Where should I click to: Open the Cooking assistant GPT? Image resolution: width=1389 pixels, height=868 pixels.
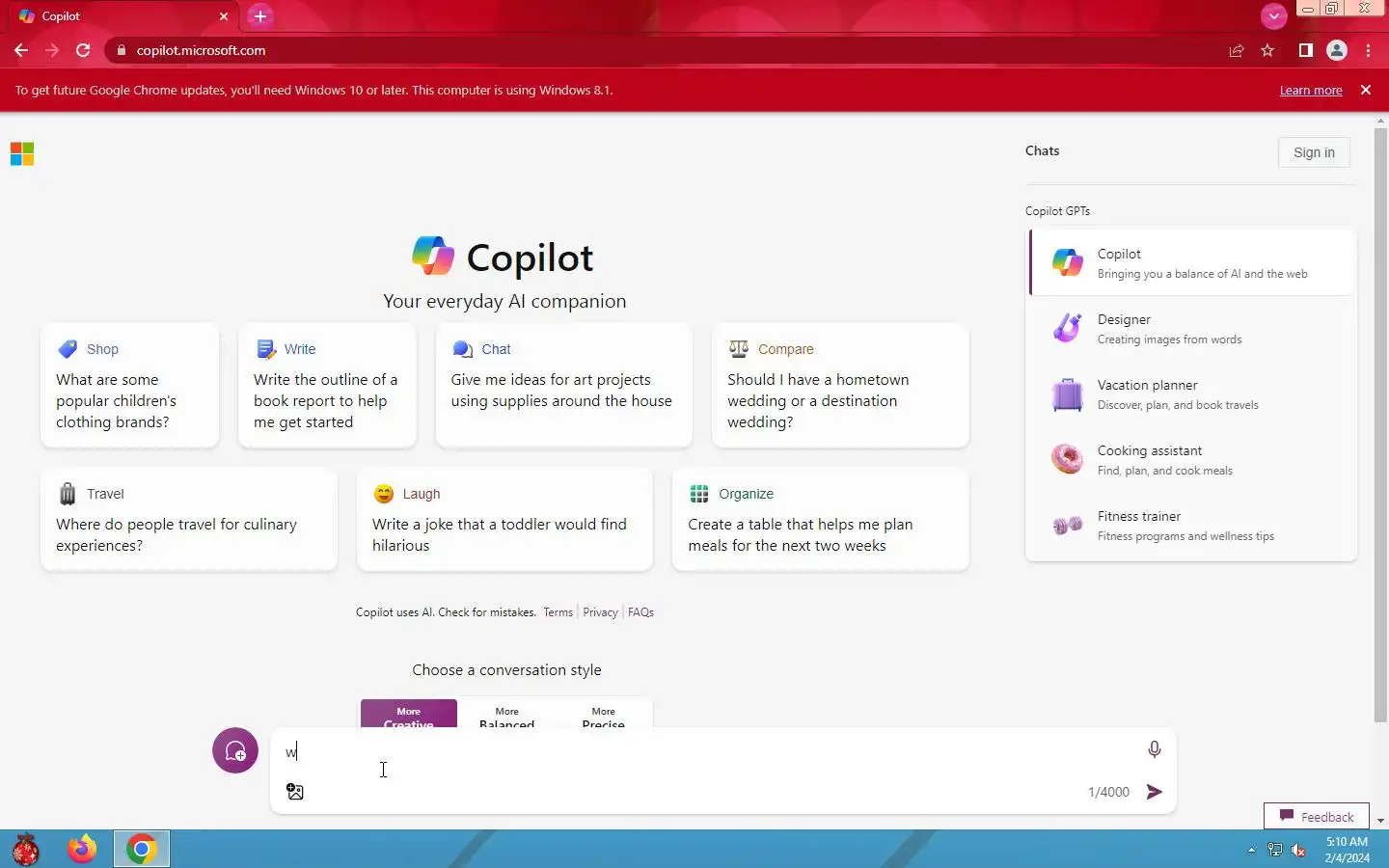point(1192,459)
